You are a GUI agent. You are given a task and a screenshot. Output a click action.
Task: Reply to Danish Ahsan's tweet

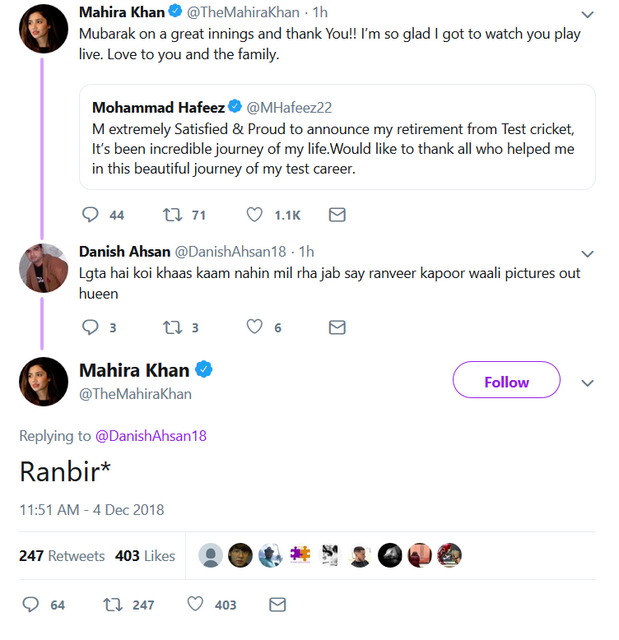(x=91, y=327)
